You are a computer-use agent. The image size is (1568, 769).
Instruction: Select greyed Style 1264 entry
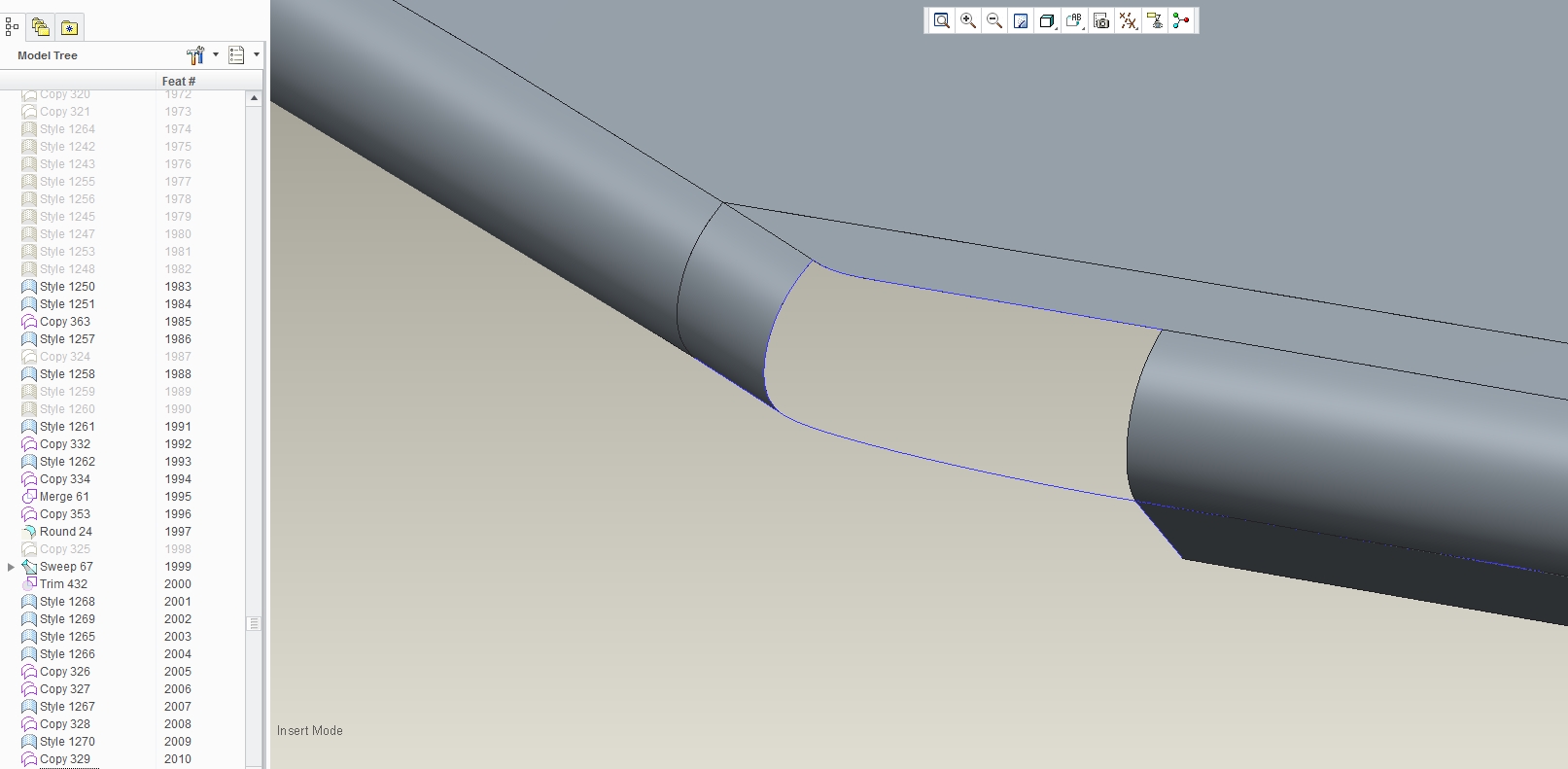(58, 129)
